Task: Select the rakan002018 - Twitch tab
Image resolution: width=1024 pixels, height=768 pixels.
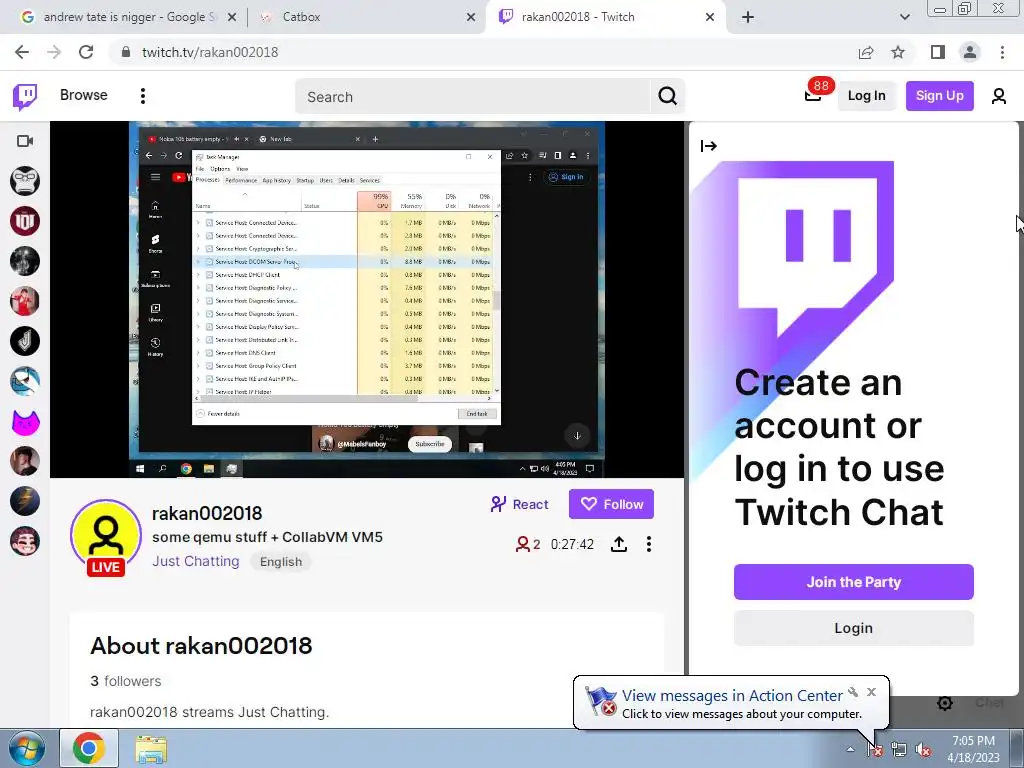Action: 607,17
